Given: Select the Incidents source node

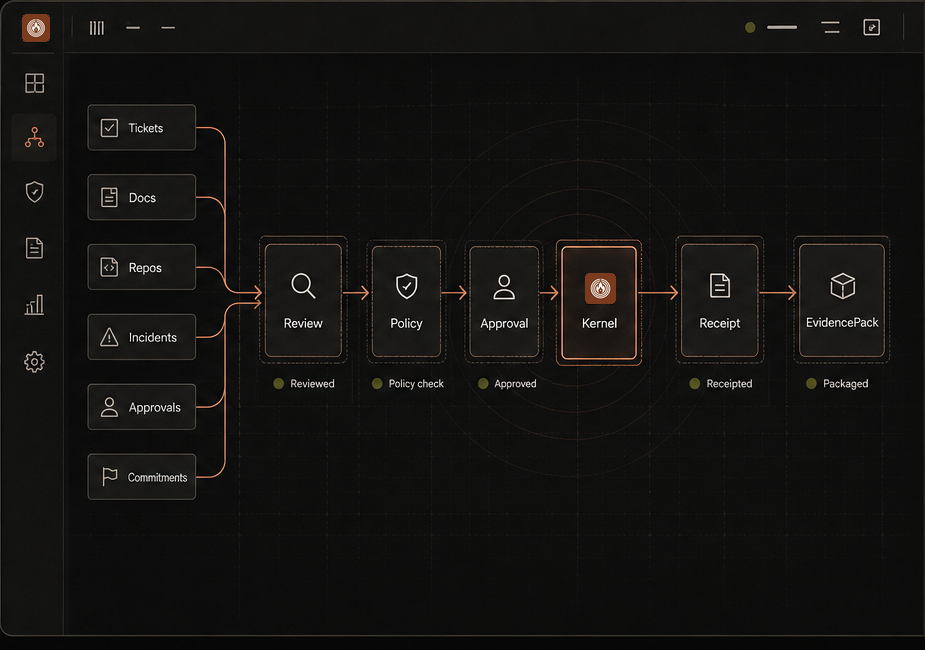Looking at the screenshot, I should [142, 337].
